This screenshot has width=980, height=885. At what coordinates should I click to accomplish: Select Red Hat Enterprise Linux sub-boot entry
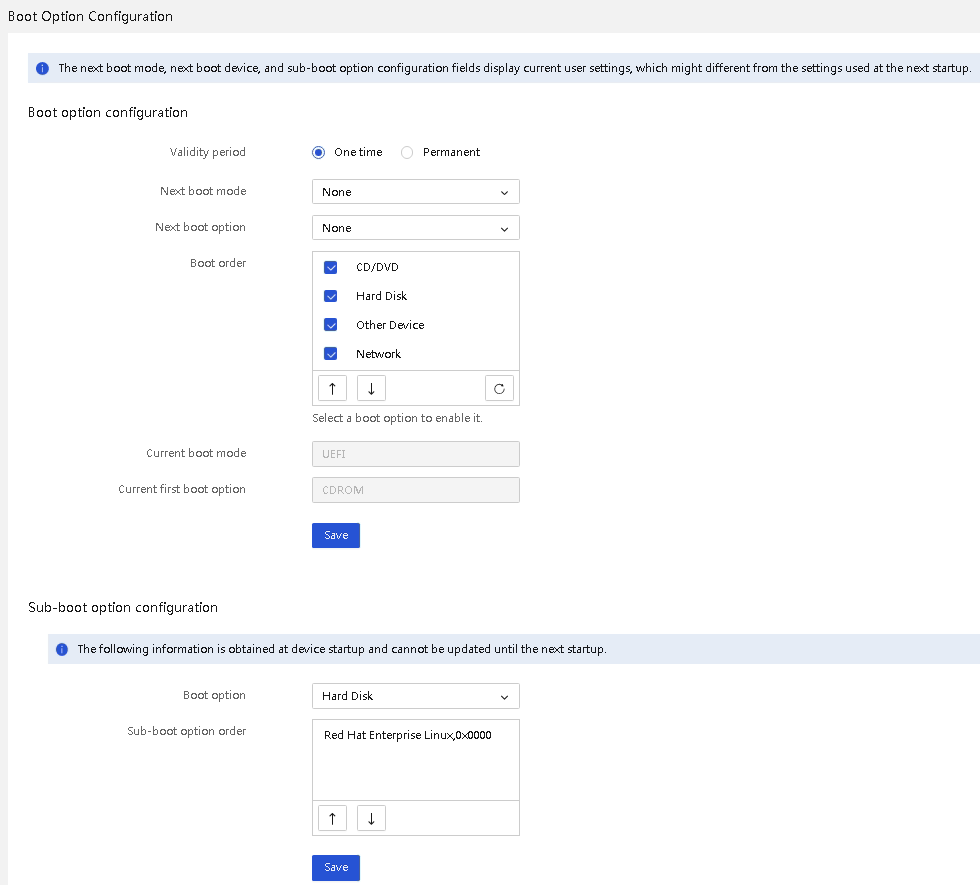(x=408, y=735)
